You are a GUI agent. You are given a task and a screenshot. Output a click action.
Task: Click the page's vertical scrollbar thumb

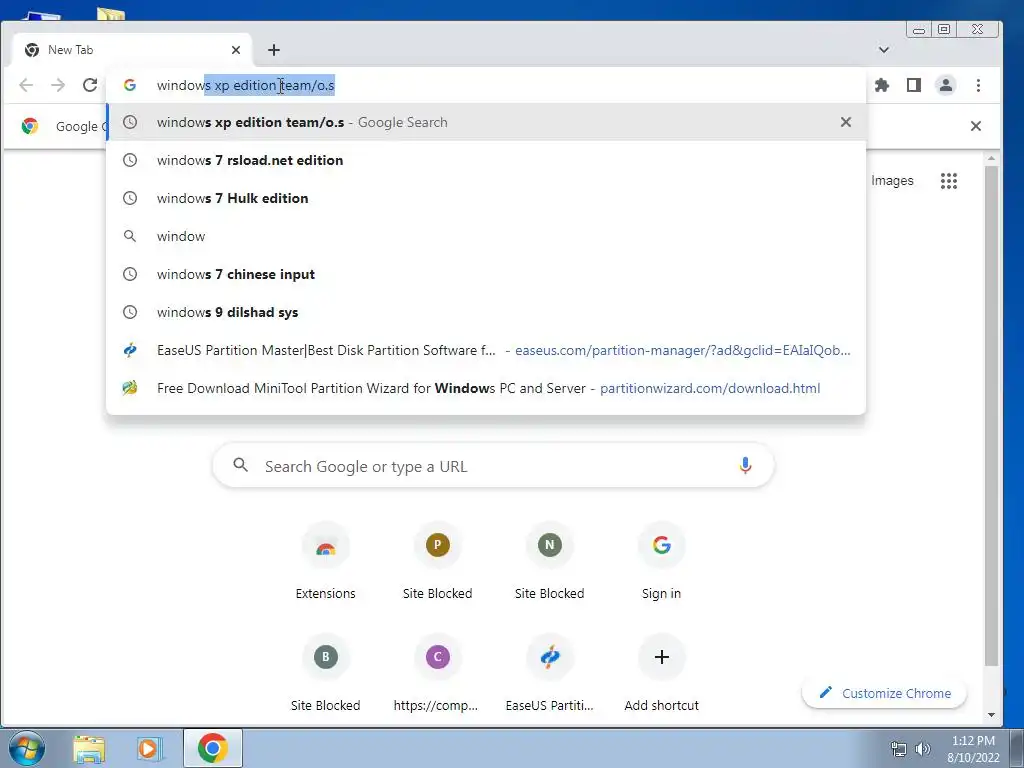tap(991, 415)
